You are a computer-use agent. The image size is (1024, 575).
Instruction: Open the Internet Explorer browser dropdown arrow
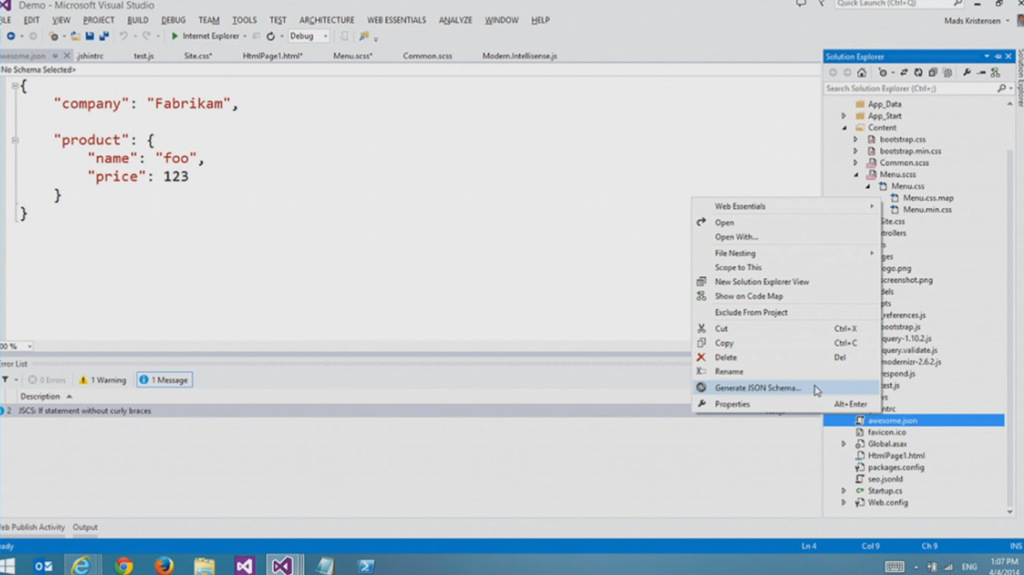click(245, 36)
